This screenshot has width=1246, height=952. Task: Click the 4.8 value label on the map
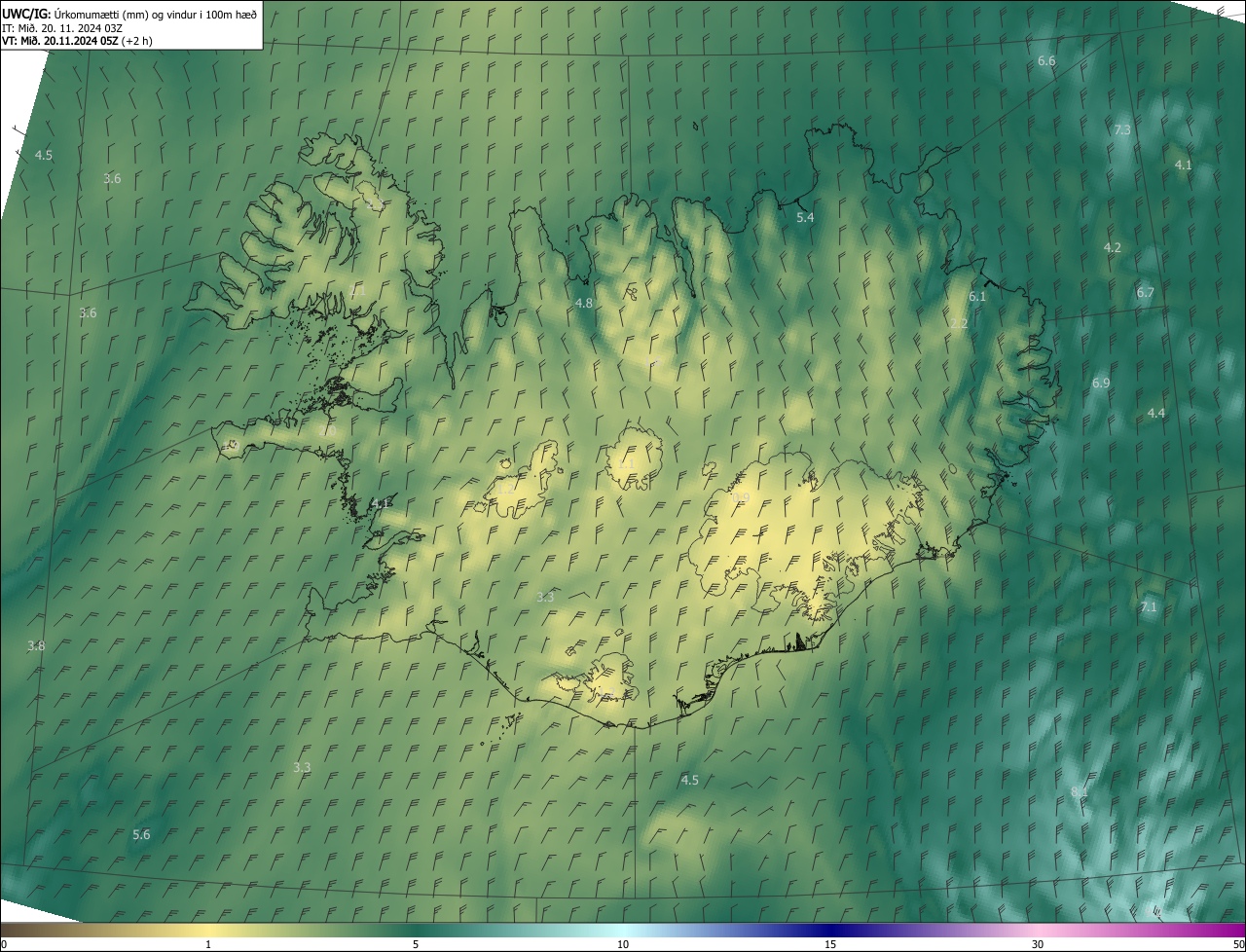pos(584,303)
